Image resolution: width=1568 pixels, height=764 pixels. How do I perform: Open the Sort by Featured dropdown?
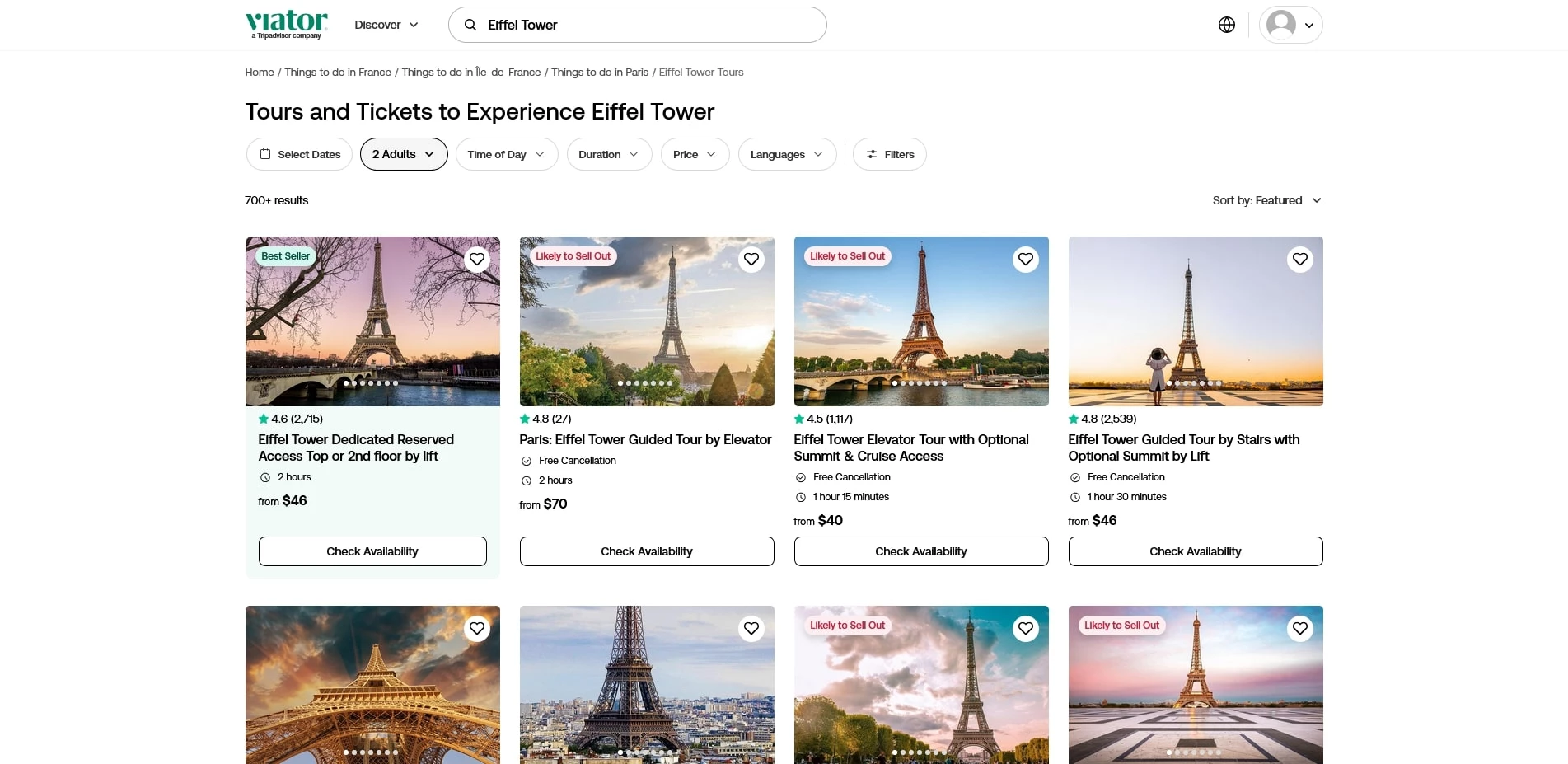coord(1266,200)
